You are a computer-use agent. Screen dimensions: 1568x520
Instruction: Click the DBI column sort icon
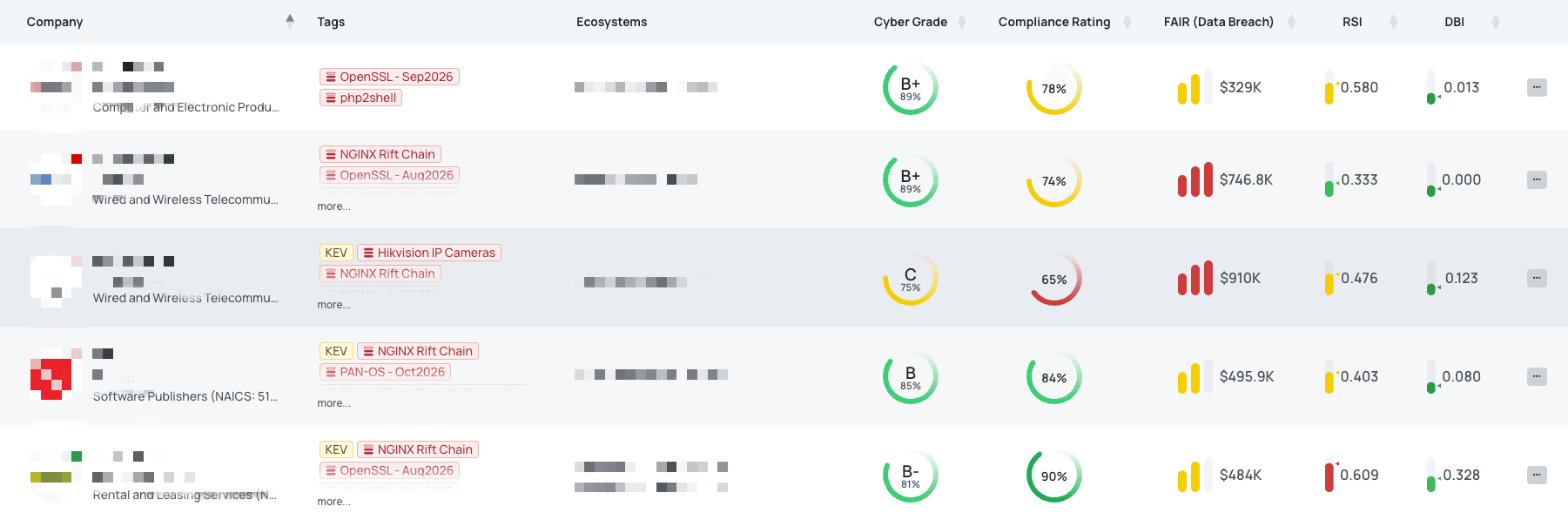pyautogui.click(x=1495, y=22)
